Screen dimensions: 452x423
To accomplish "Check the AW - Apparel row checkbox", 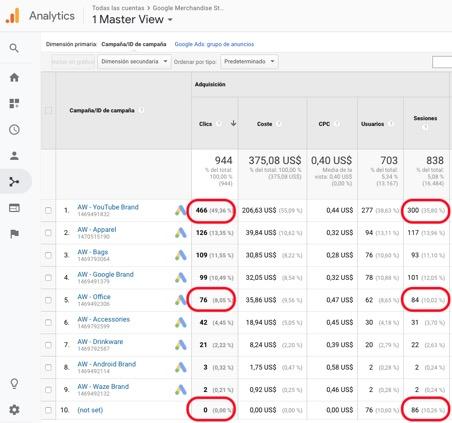I will [x=48, y=233].
